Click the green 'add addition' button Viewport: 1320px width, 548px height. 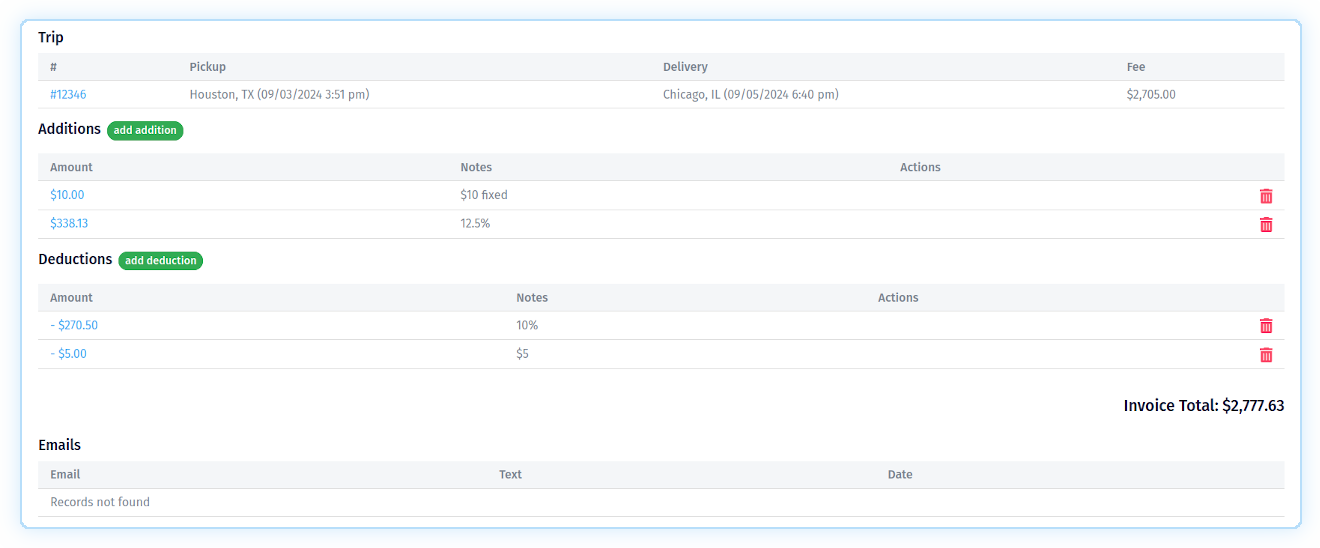[145, 130]
